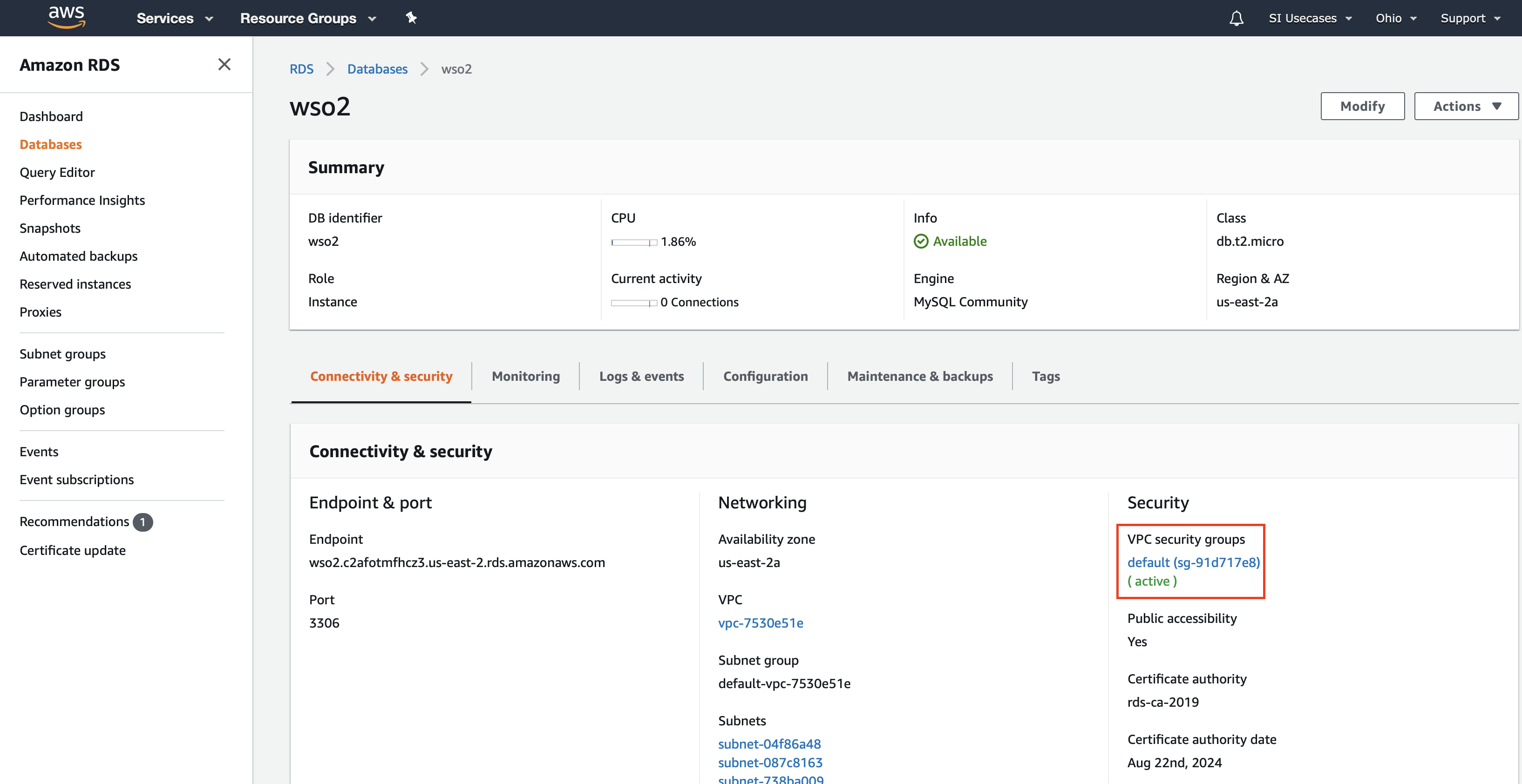
Task: Click the MySQL Community engine value
Action: 970,302
